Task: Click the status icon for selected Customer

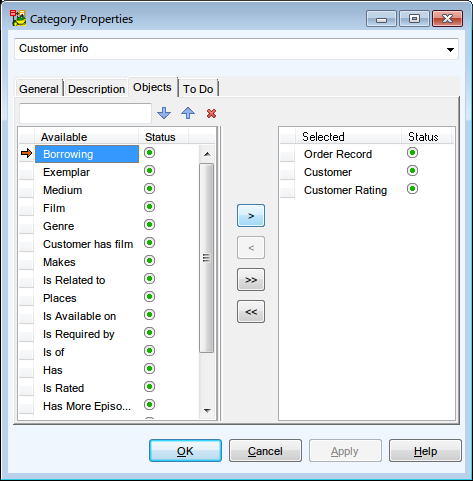Action: click(x=412, y=171)
